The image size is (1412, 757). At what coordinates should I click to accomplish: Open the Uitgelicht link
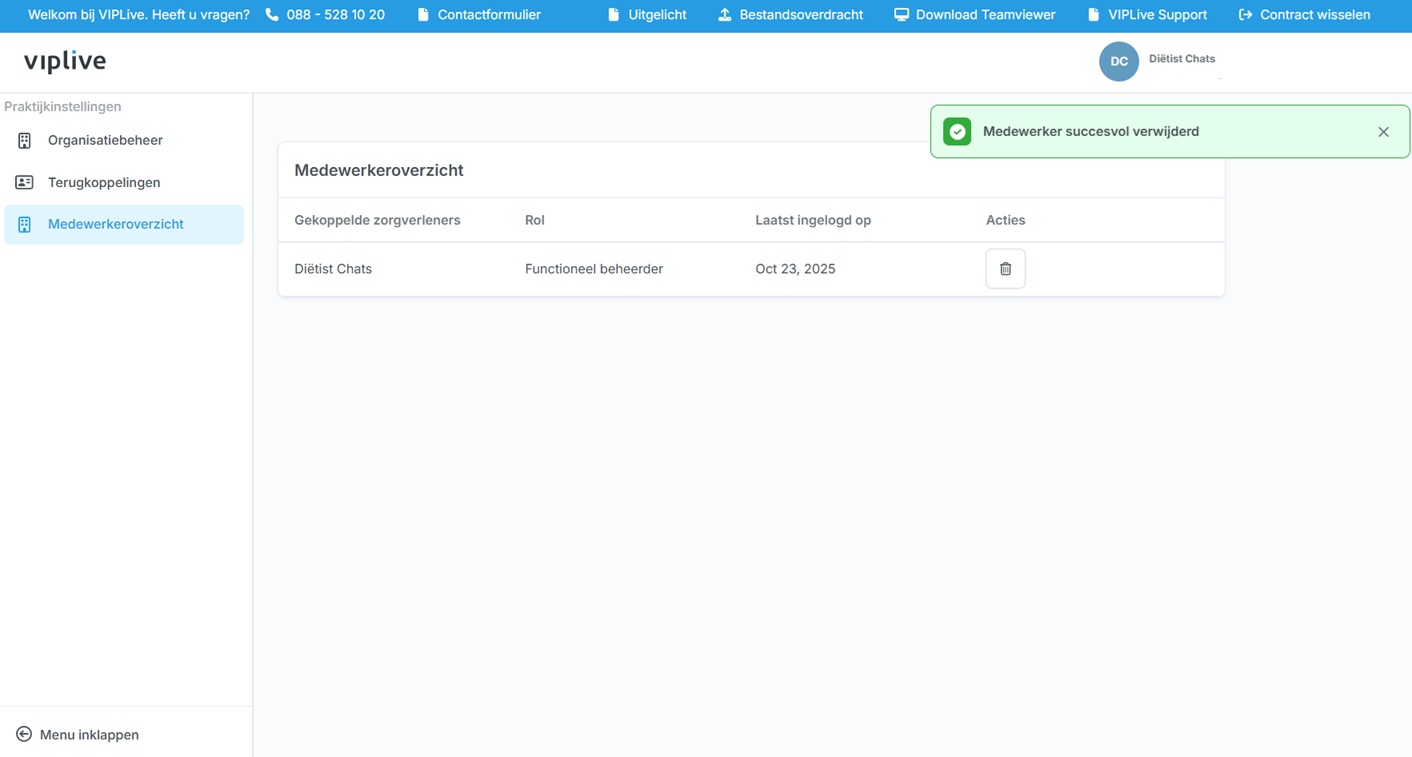pyautogui.click(x=657, y=15)
